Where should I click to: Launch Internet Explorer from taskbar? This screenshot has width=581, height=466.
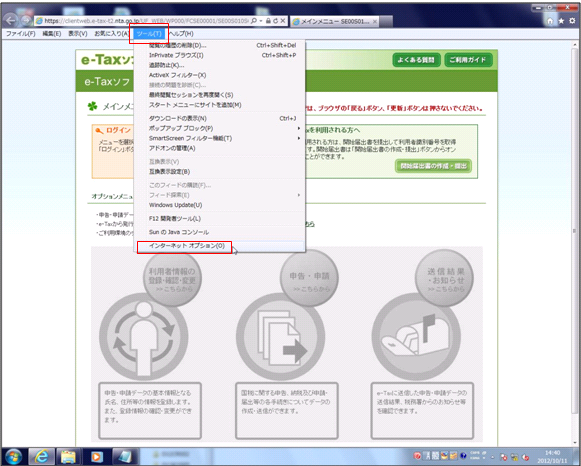pyautogui.click(x=41, y=456)
